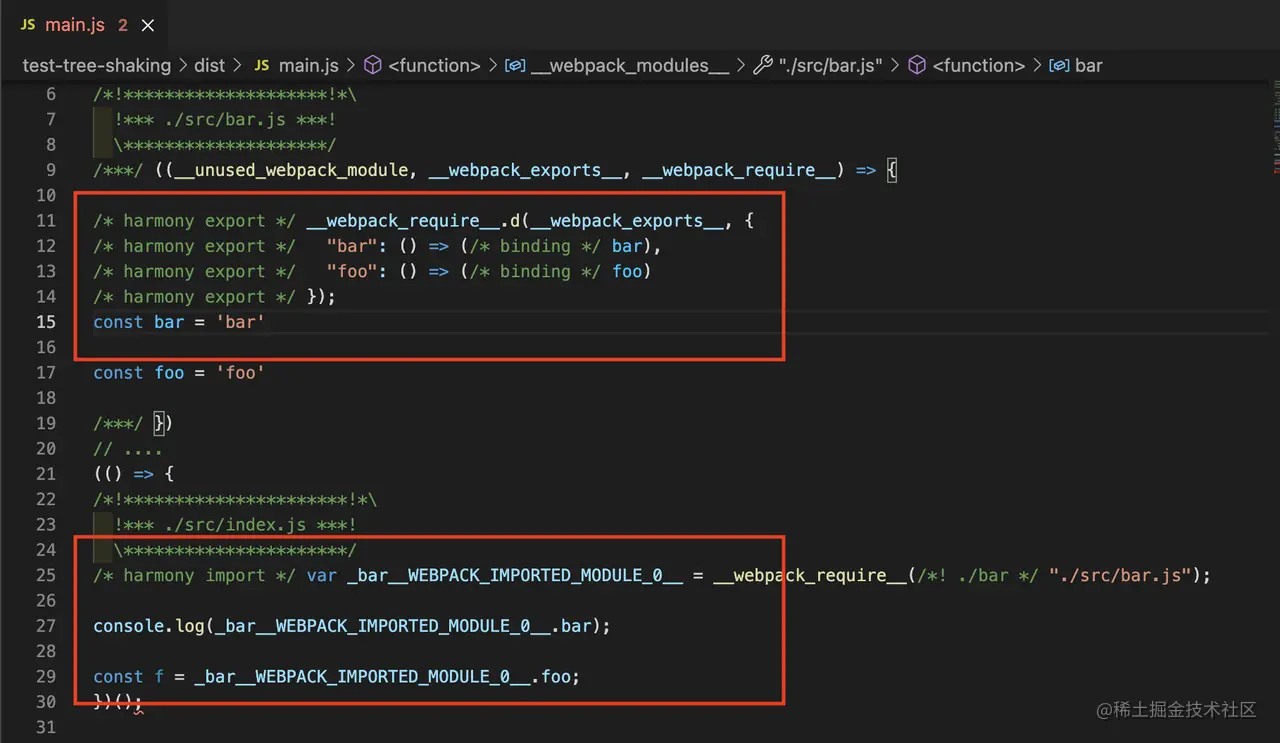Open the test-tree-shaking breadcrumb folder
Viewport: 1280px width, 743px height.
97,65
